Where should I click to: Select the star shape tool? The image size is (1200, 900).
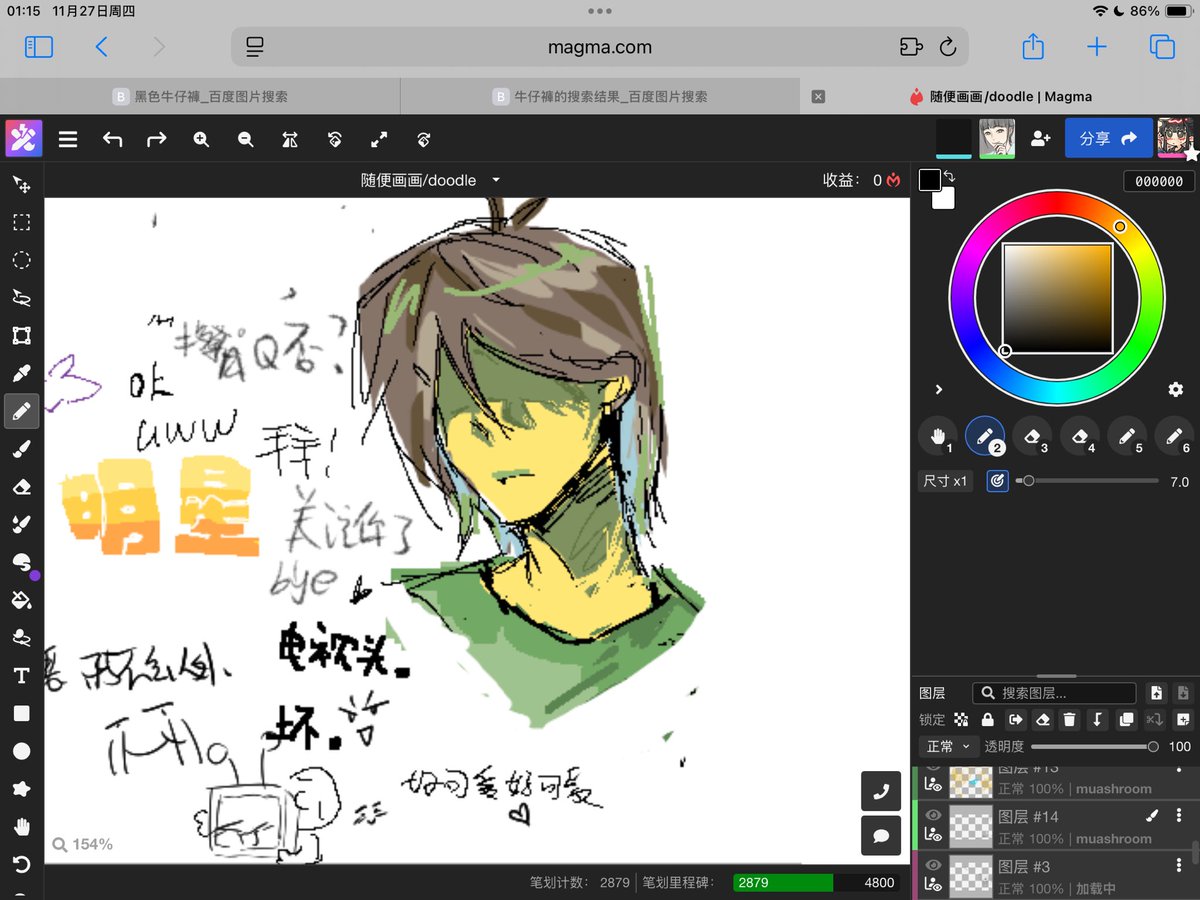tap(21, 789)
